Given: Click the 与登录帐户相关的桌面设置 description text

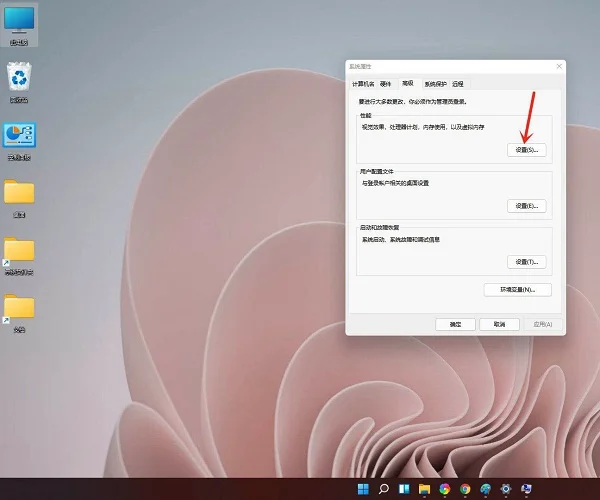Looking at the screenshot, I should pyautogui.click(x=395, y=183).
